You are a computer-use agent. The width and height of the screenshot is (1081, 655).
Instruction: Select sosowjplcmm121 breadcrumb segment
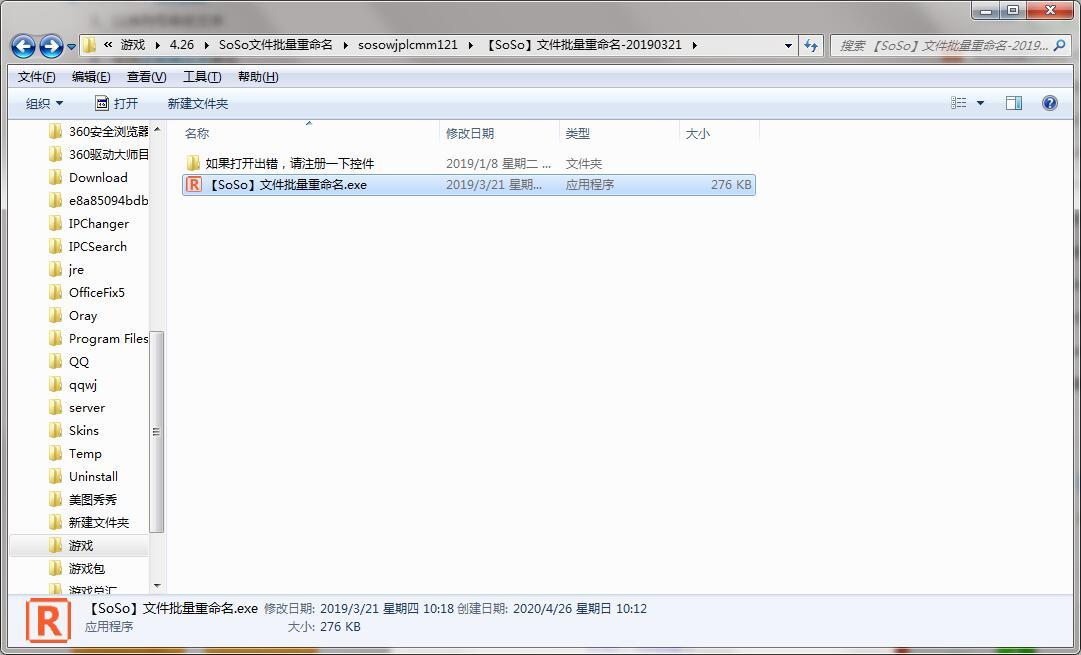tap(408, 45)
